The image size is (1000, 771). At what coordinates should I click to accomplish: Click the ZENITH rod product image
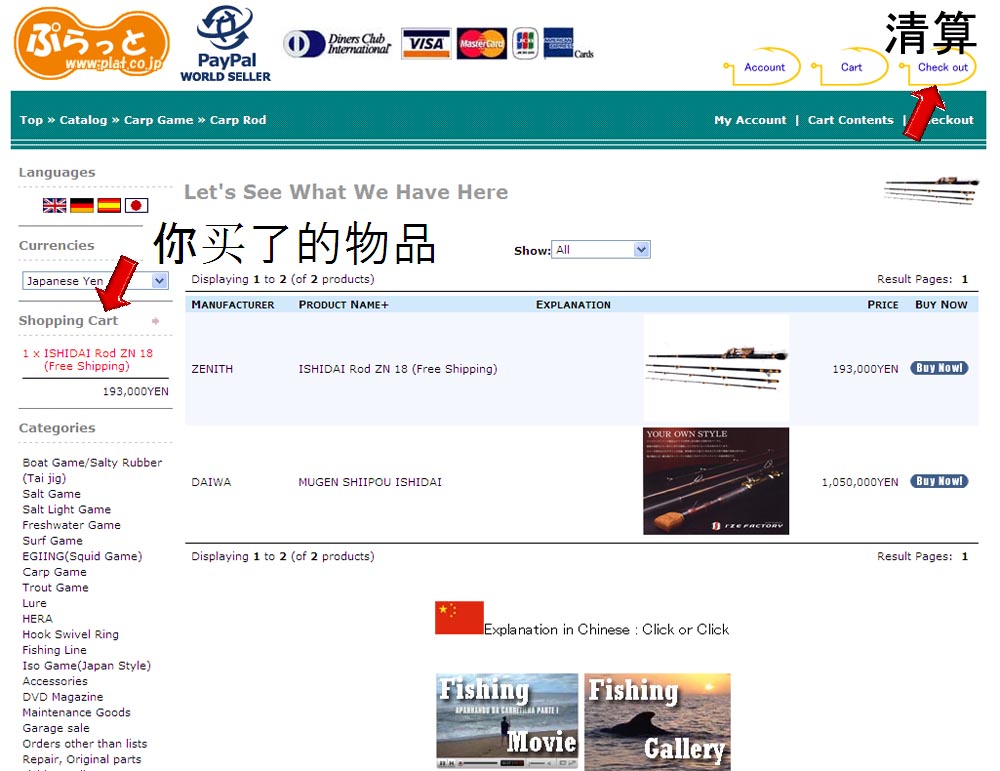pyautogui.click(x=716, y=369)
